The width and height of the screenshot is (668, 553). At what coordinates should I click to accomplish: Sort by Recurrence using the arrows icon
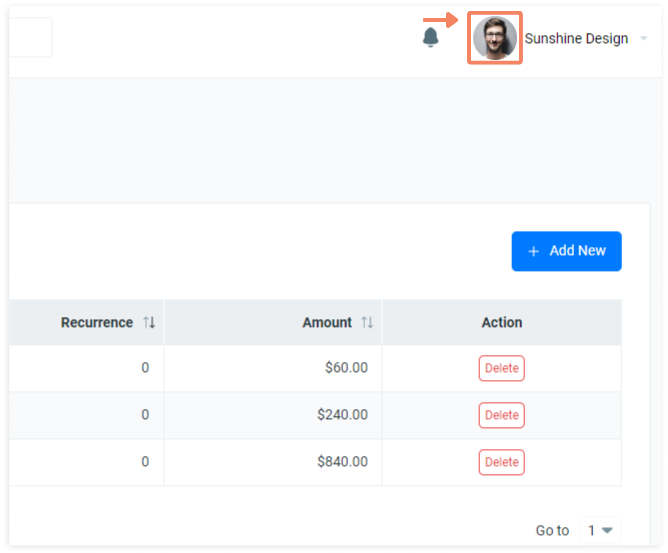(149, 322)
